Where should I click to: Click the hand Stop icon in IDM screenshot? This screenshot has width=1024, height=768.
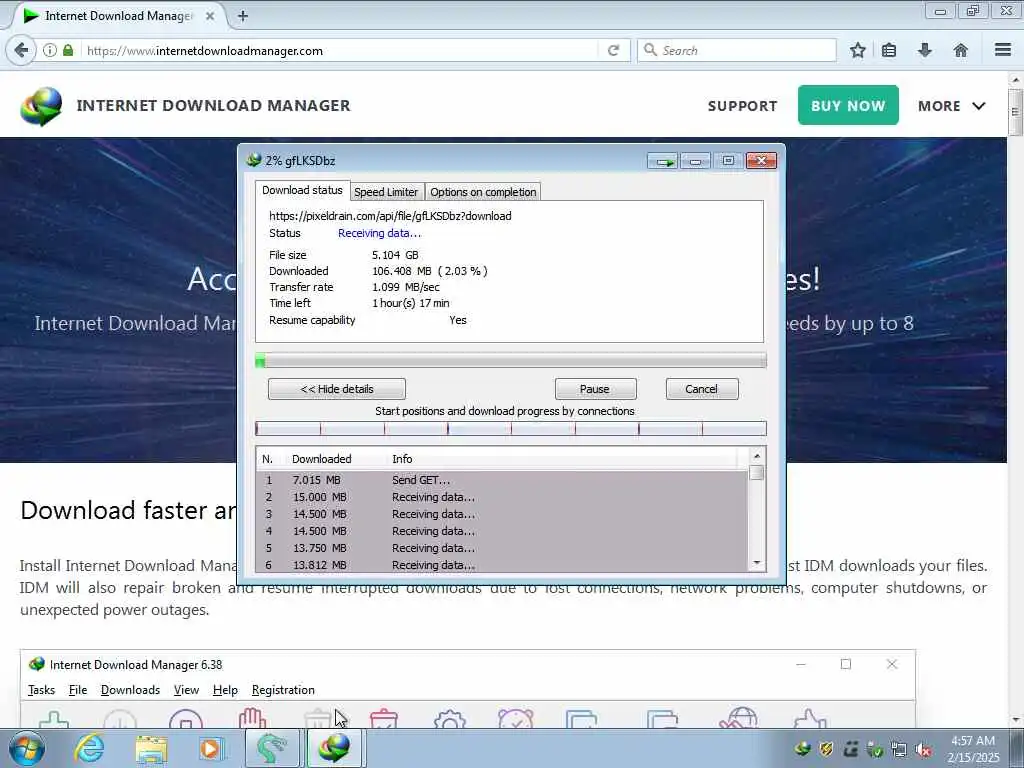click(252, 718)
